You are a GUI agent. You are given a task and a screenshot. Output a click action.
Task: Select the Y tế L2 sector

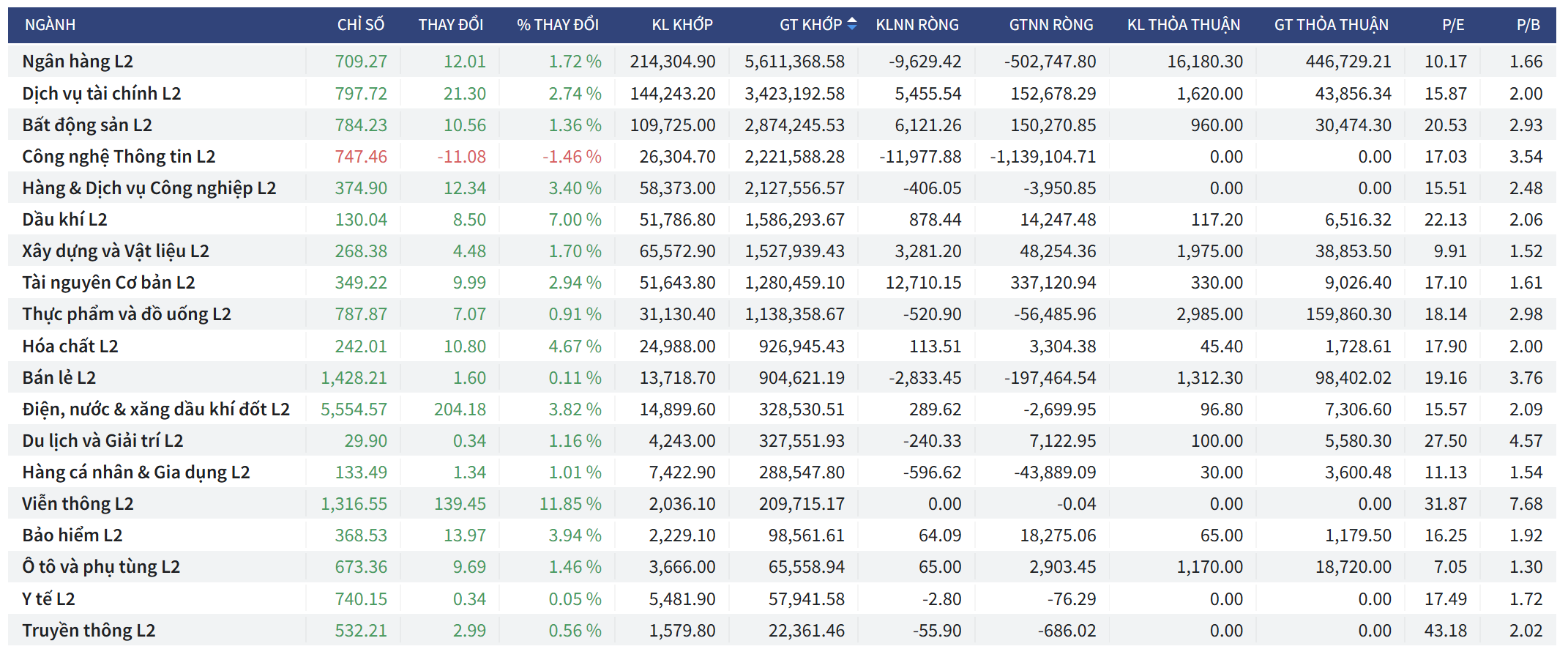pos(48,599)
